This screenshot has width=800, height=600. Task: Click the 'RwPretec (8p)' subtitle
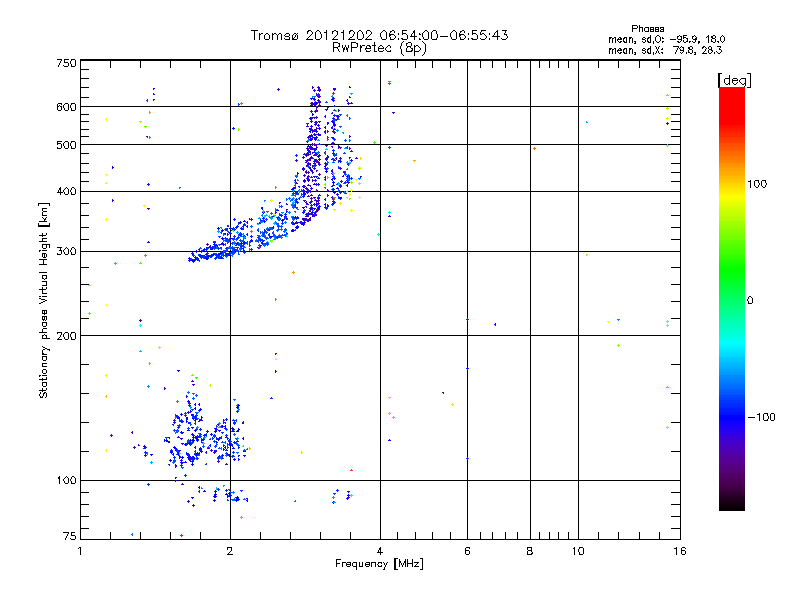click(379, 48)
